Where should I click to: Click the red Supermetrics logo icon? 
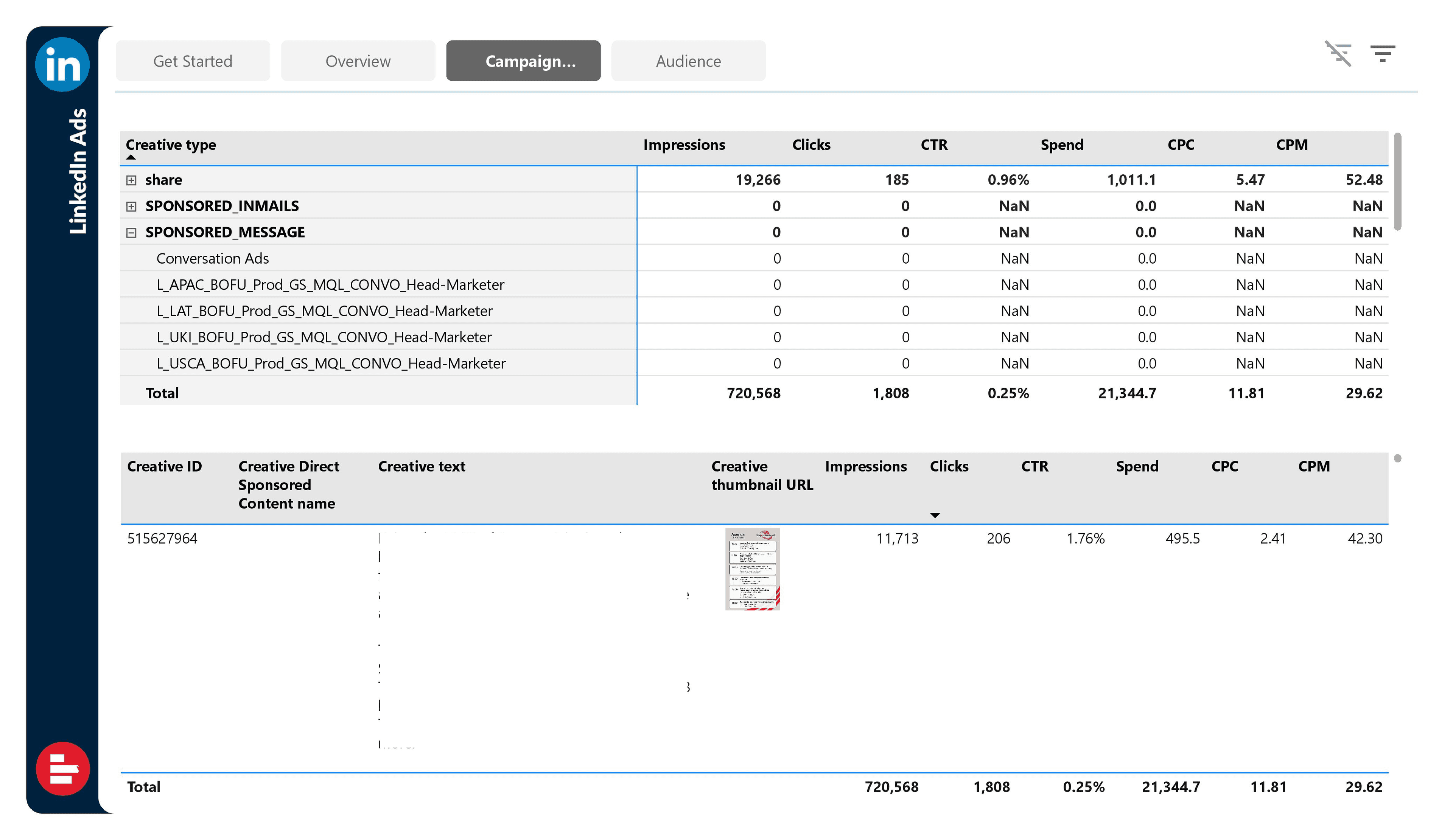tap(62, 769)
